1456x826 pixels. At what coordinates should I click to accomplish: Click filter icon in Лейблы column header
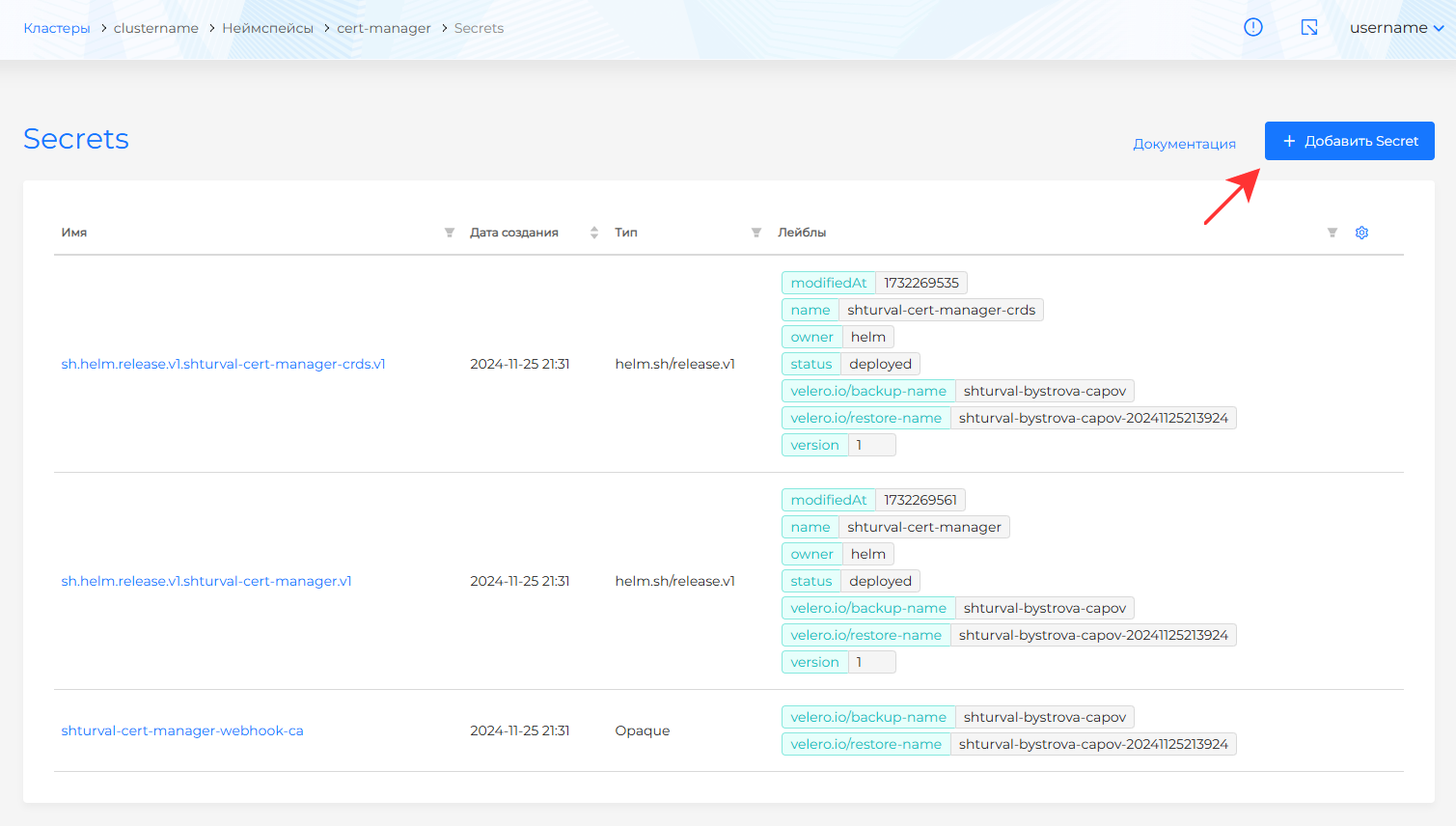pos(1332,233)
